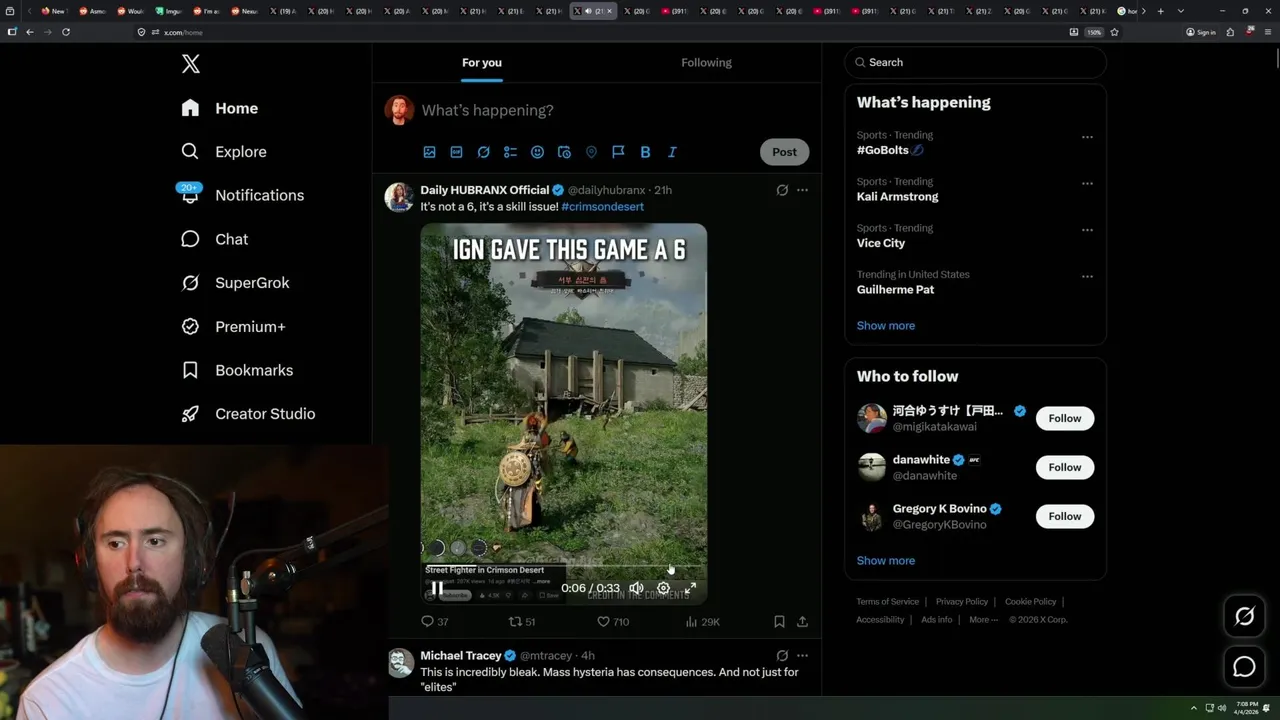Open options for Kali Armstrong trend
The image size is (1280, 720).
[x=1087, y=184]
